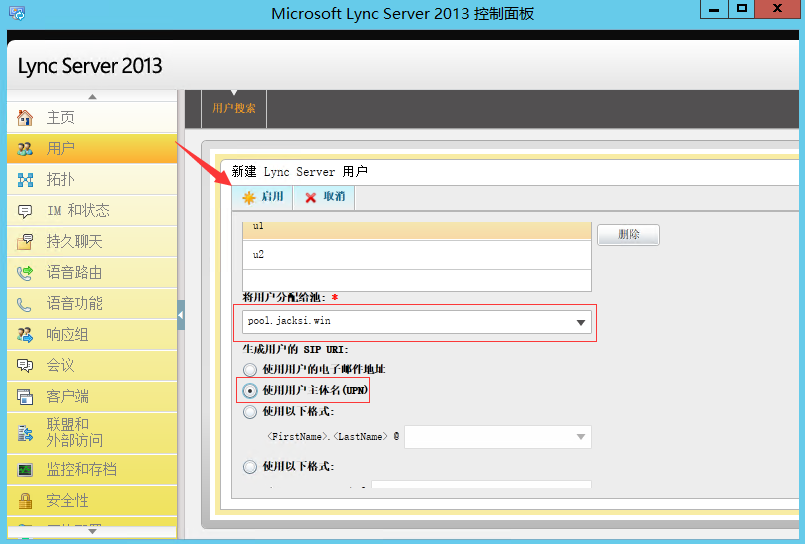The width and height of the screenshot is (805, 544).
Task: Click the 主页 home icon in sidebar
Action: click(25, 118)
